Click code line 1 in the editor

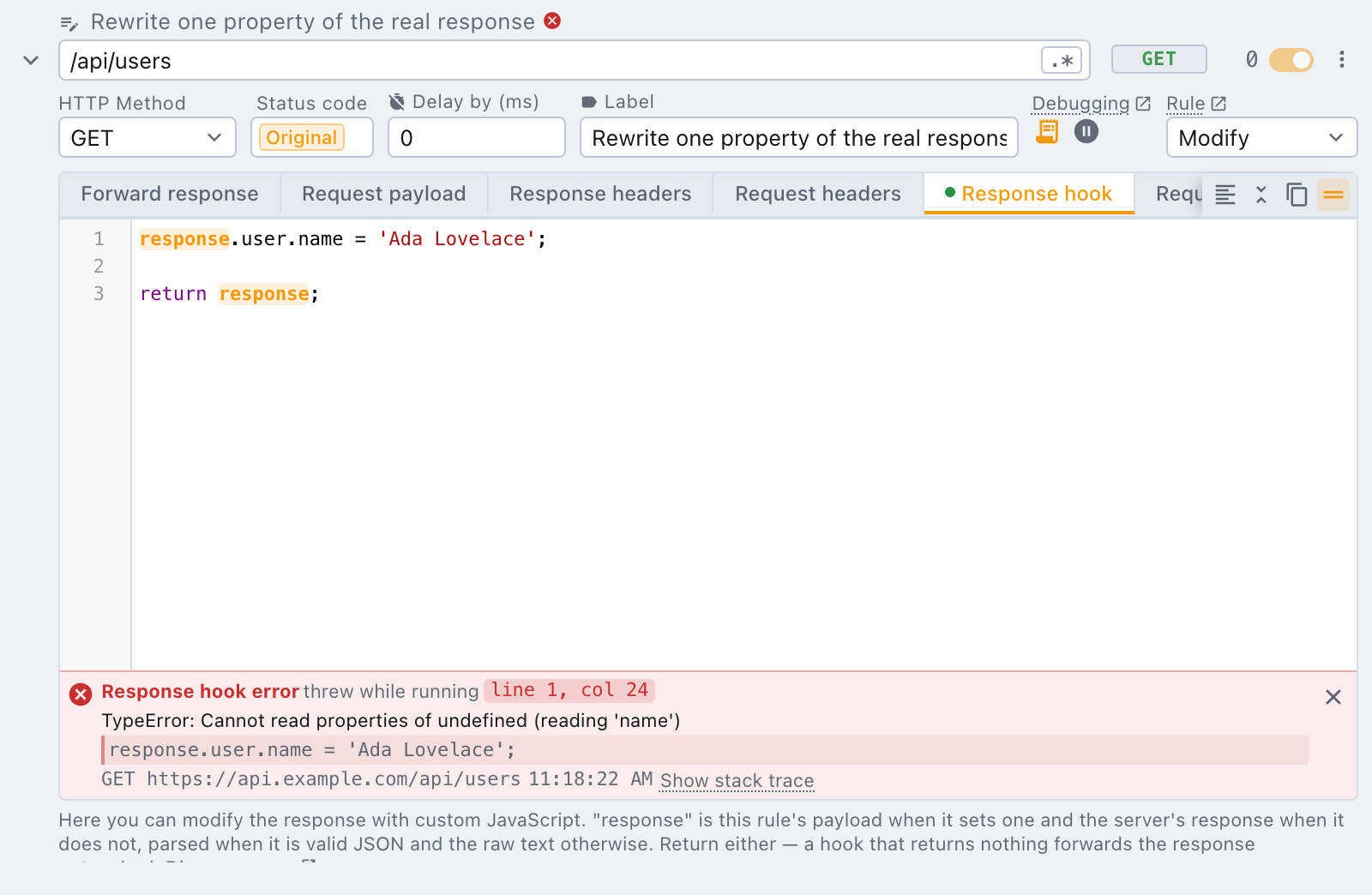(x=343, y=239)
